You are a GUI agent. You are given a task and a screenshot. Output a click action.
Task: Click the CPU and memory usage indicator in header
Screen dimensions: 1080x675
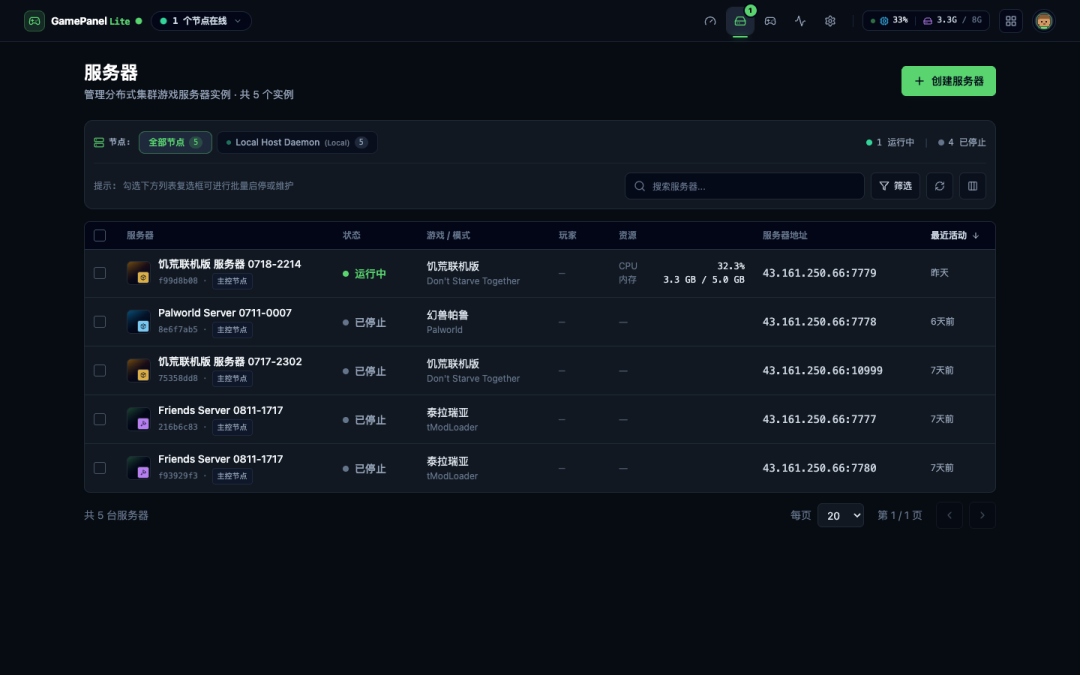point(926,21)
